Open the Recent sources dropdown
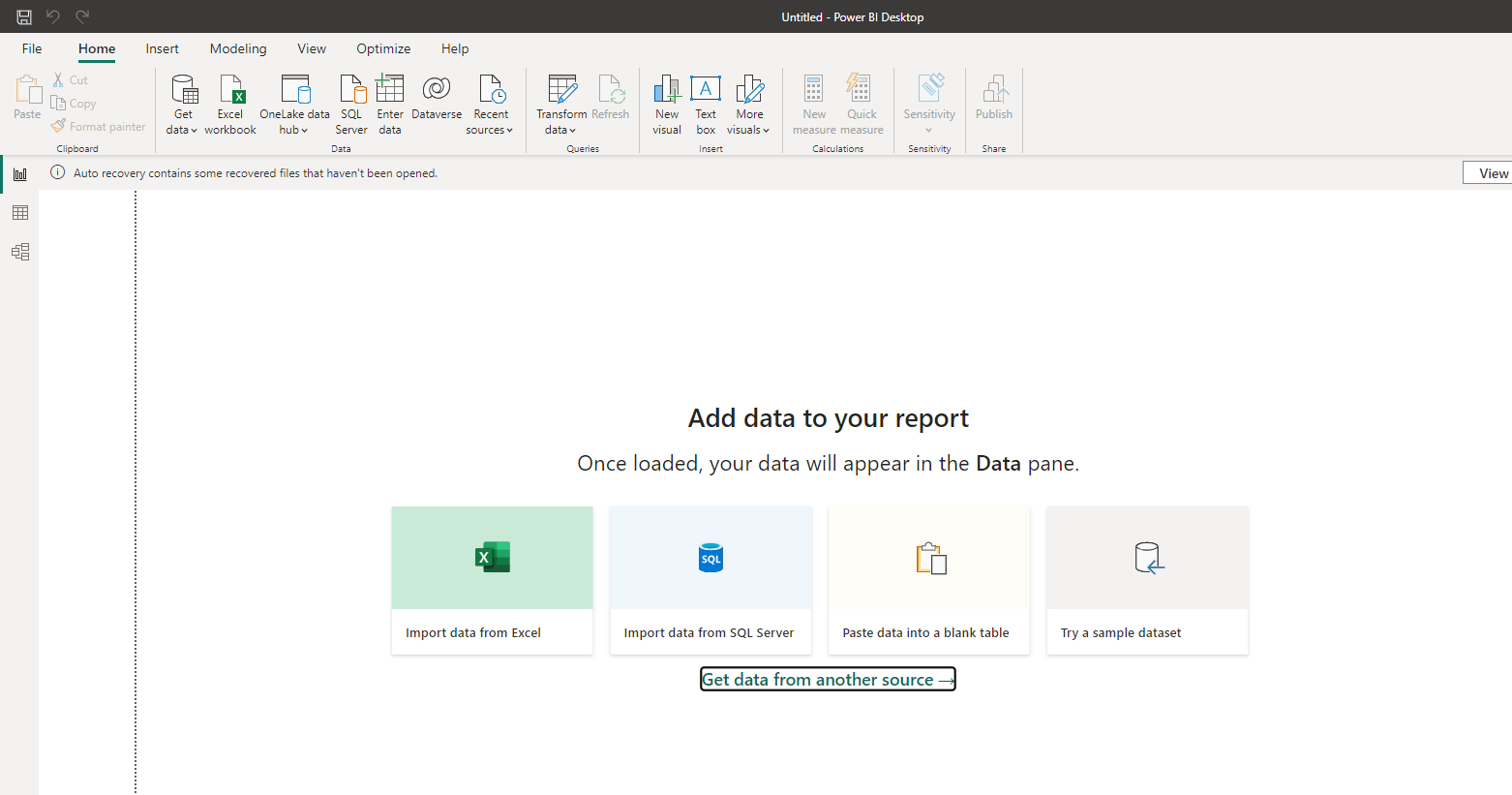 click(490, 105)
